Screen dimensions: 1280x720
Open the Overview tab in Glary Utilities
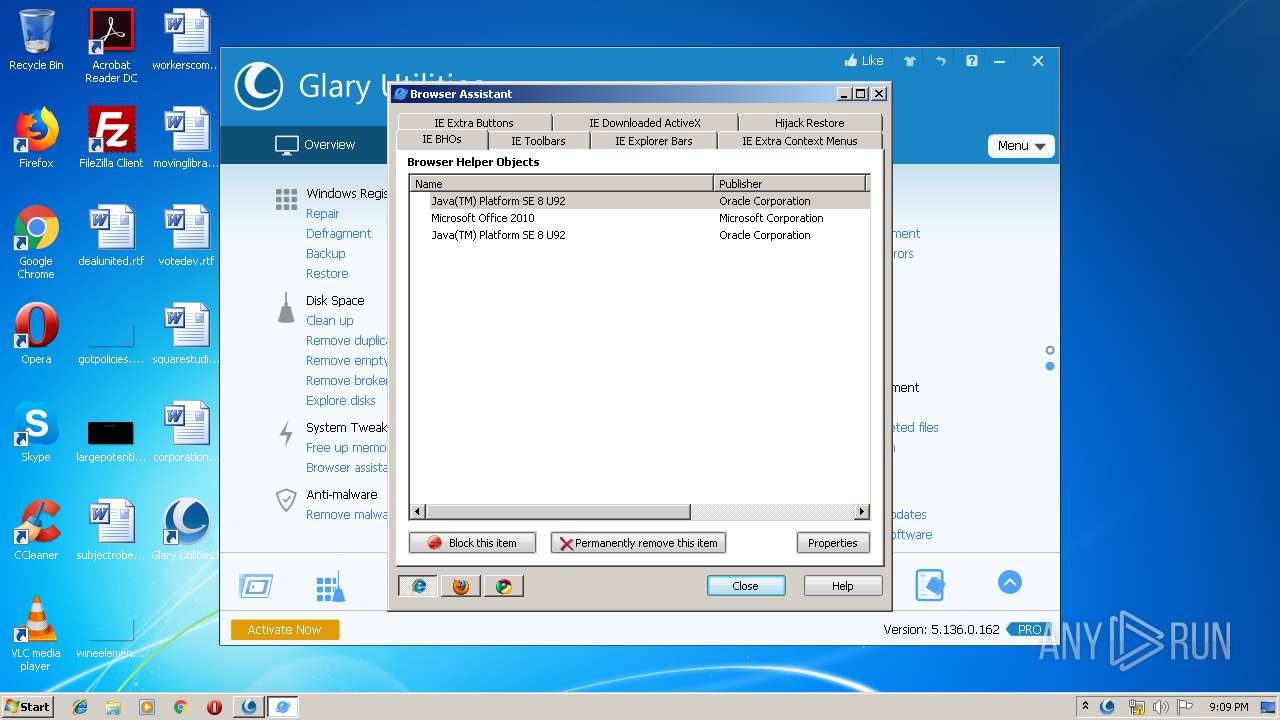click(315, 145)
